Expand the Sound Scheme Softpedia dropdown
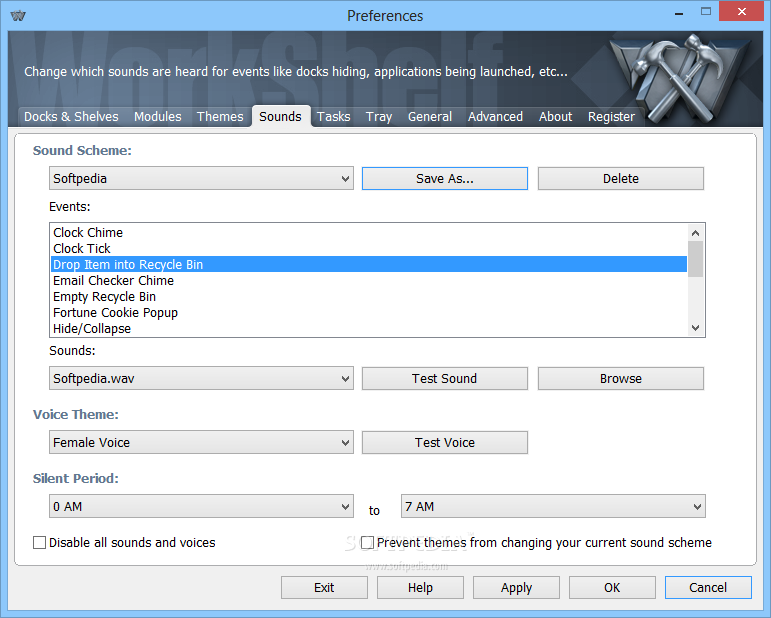 (x=201, y=178)
